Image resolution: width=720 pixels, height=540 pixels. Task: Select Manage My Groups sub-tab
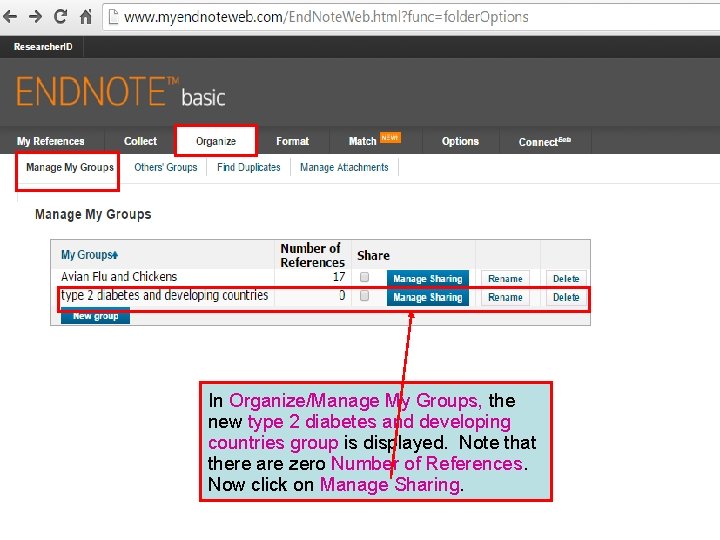point(70,167)
